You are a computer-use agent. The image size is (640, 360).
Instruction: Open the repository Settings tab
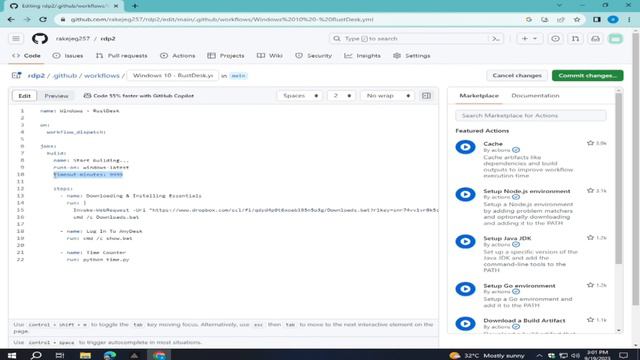[411, 56]
